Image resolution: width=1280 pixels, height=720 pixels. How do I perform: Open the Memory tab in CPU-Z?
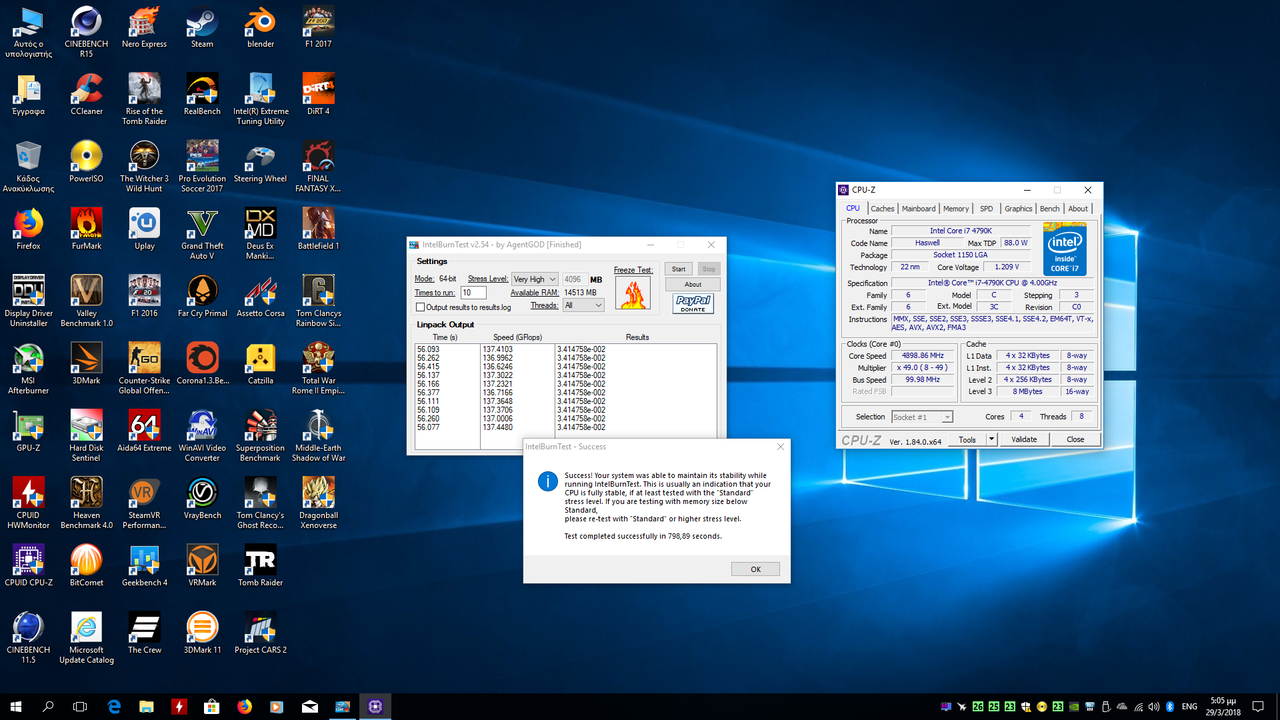coord(956,209)
